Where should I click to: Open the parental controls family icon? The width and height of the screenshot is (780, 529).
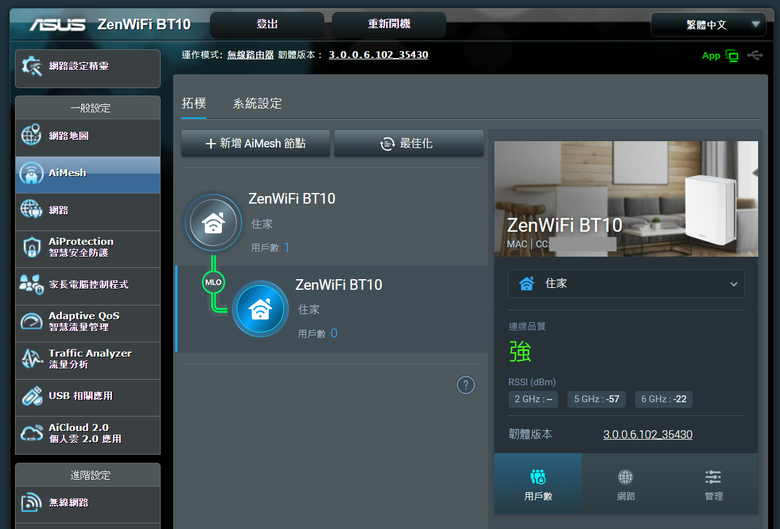pos(31,284)
